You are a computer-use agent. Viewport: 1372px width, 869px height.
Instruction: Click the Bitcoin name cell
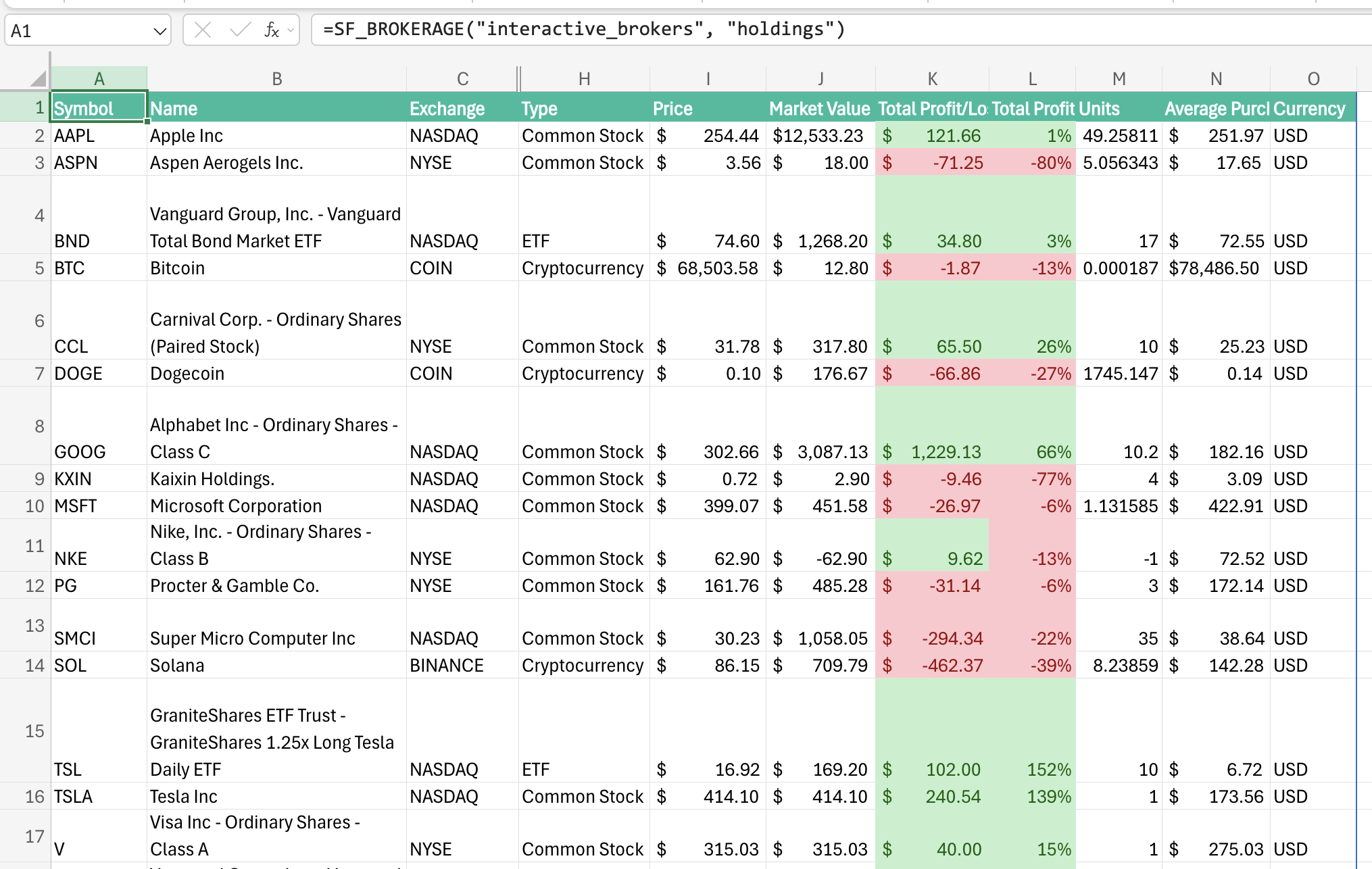pyautogui.click(x=277, y=268)
